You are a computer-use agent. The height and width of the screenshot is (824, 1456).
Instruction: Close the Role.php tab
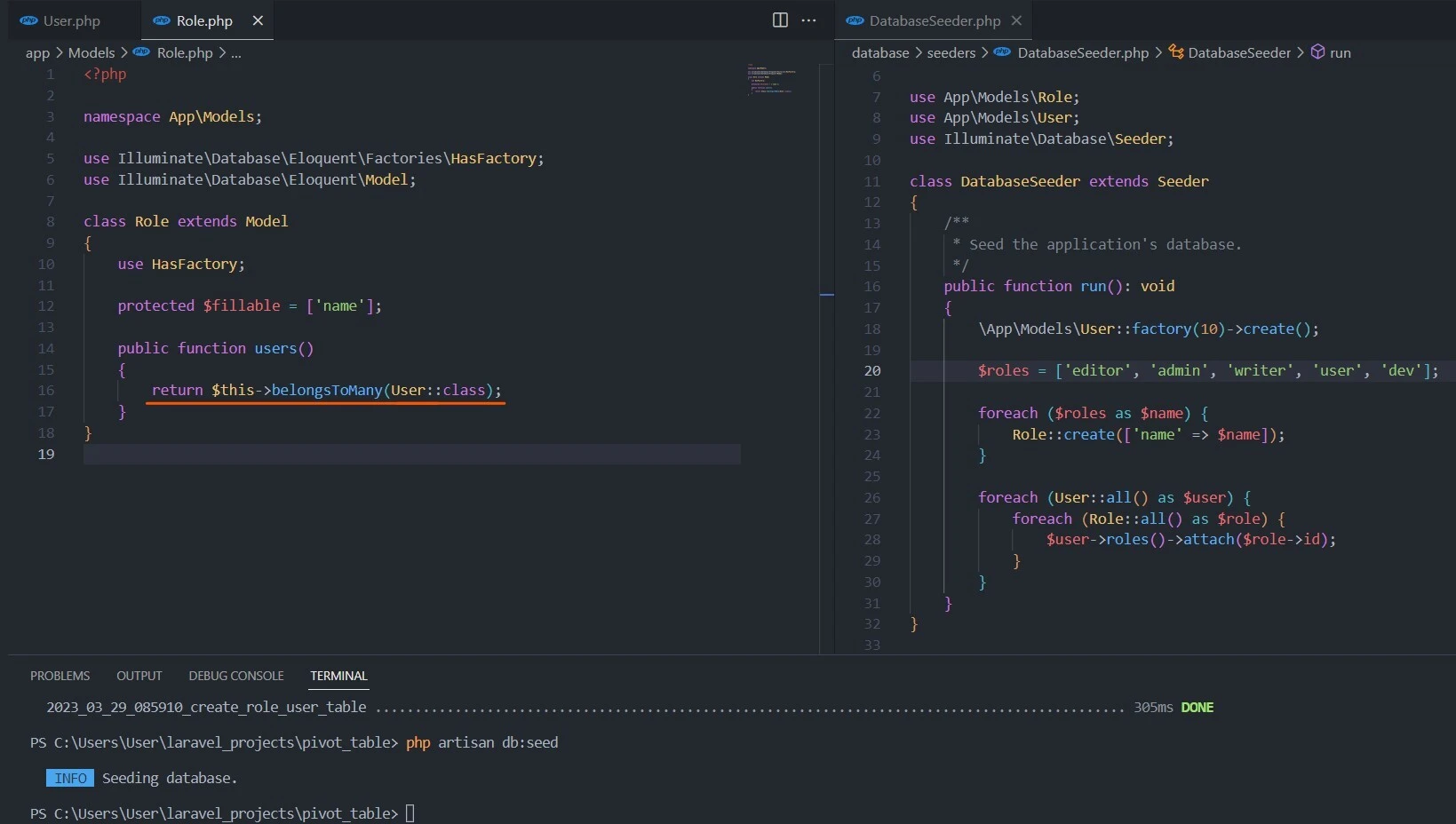tap(258, 20)
